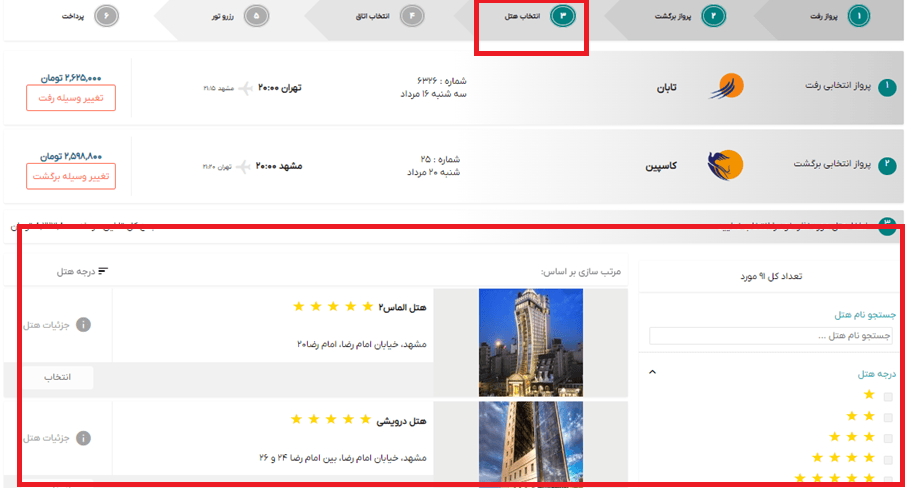Click the info icon for هتل درویشی

point(84,438)
